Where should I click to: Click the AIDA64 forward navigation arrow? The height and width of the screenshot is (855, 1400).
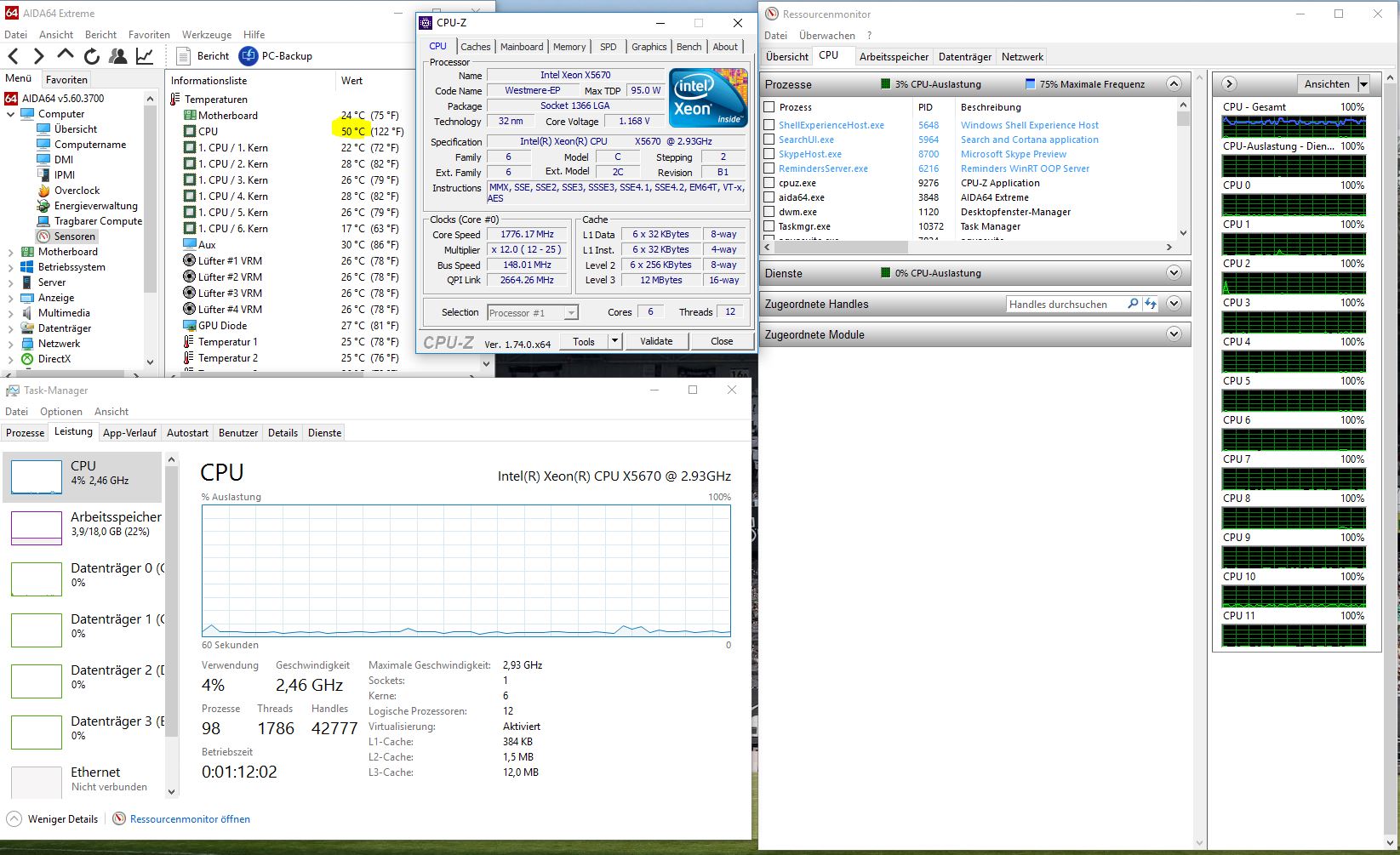39,56
